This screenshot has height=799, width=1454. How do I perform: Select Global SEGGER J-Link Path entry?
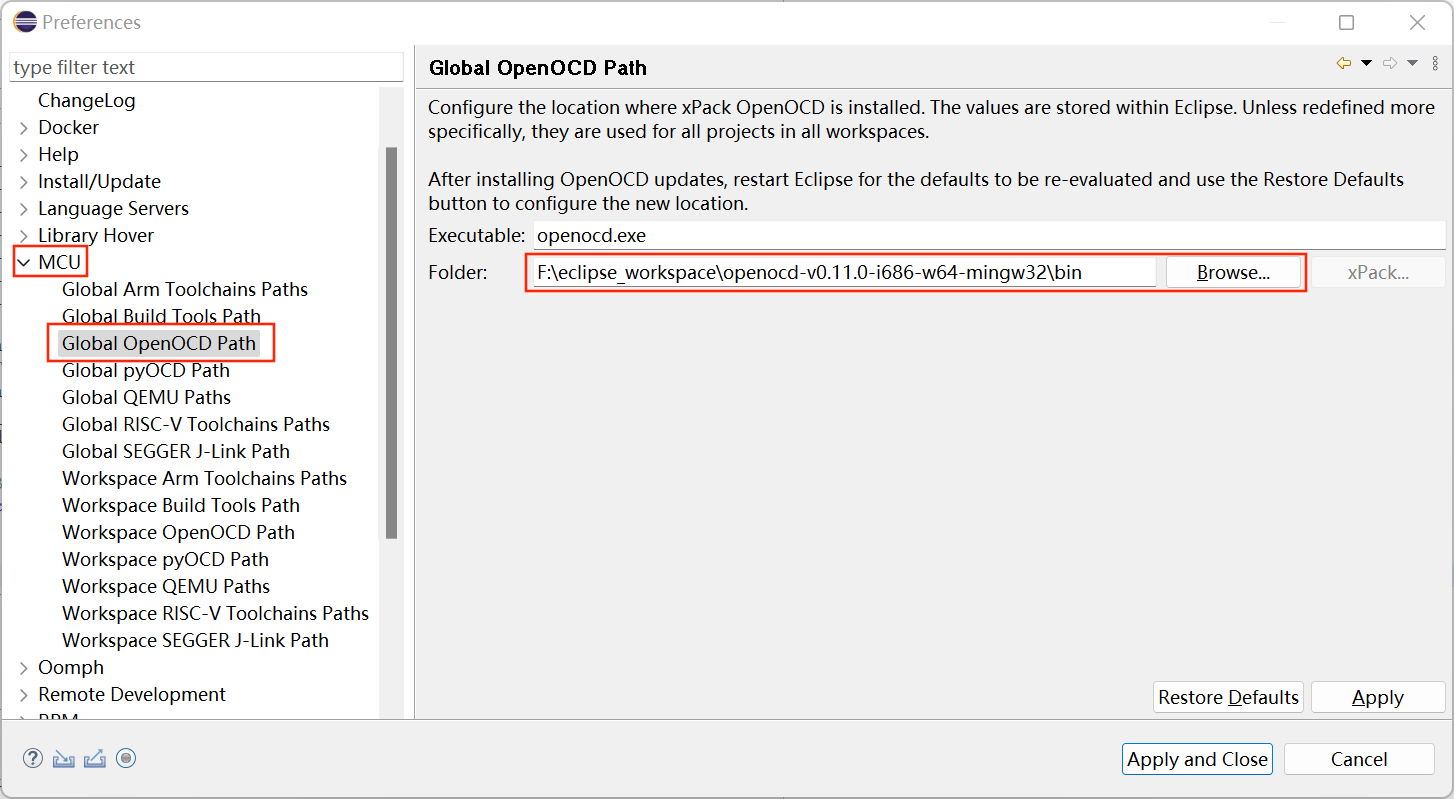(176, 452)
